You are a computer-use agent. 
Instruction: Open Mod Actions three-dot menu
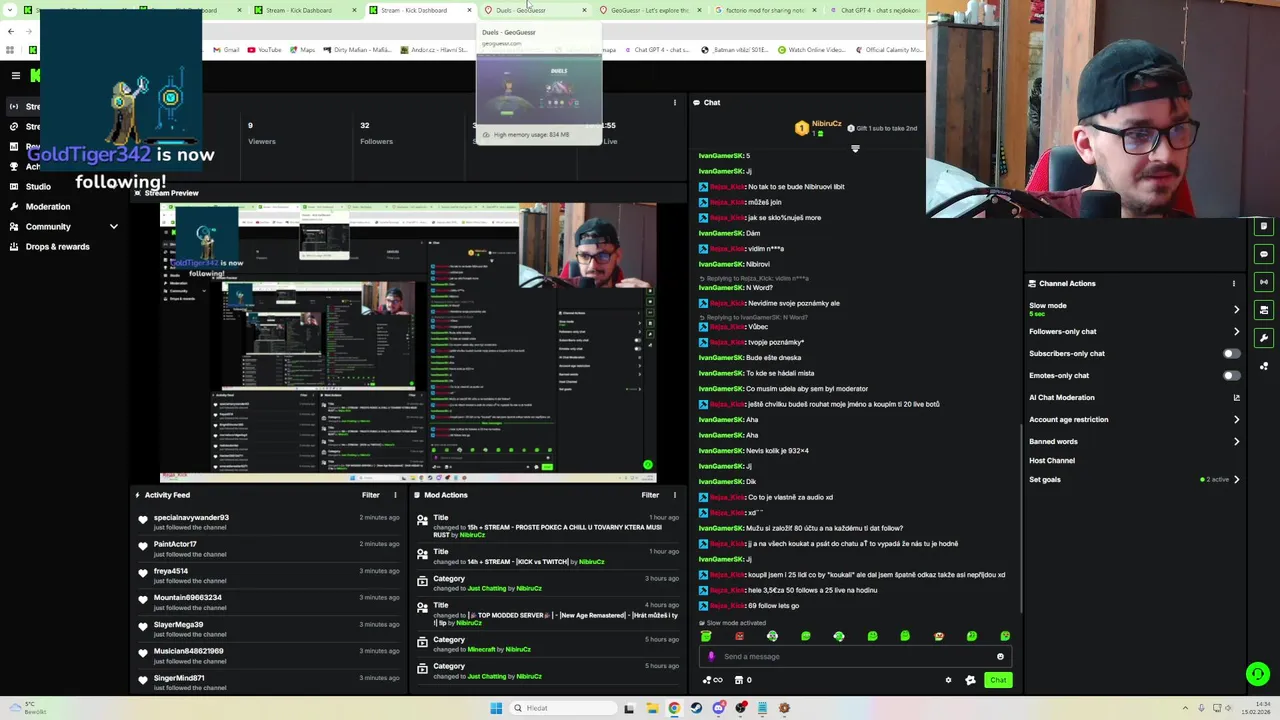[x=674, y=495]
